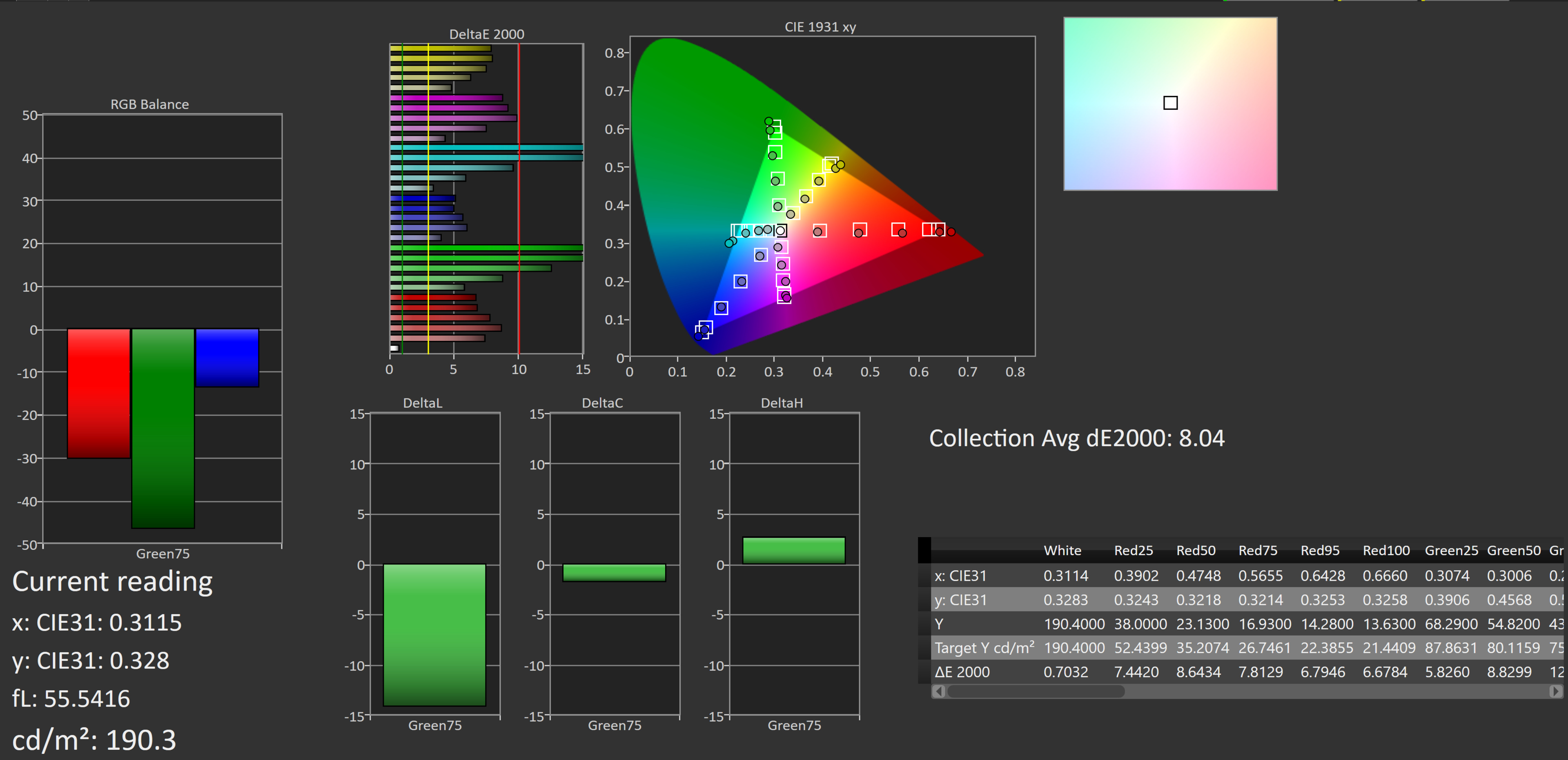Click the DeltaC Green75 bar
This screenshot has height=760, width=1568.
coord(614,573)
